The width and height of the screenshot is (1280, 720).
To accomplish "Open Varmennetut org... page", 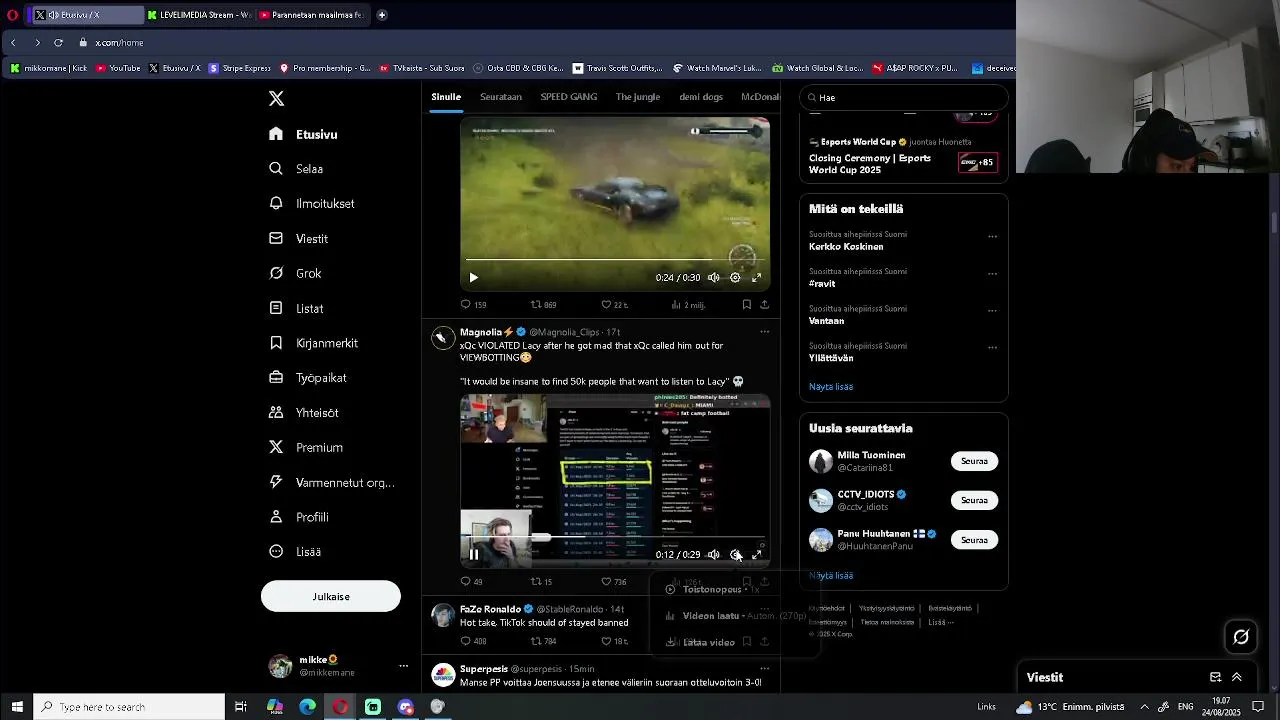I will [331, 482].
